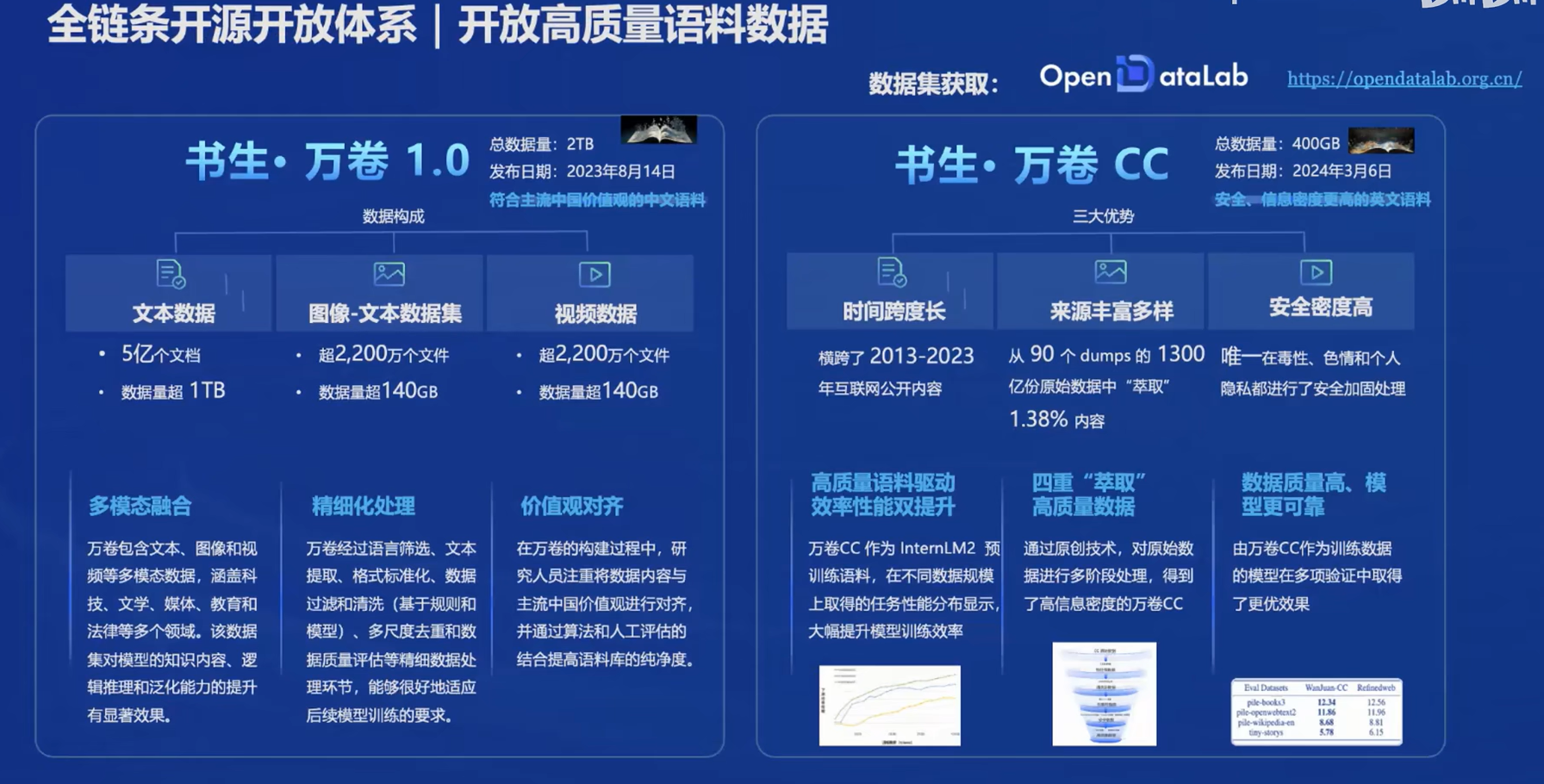This screenshot has height=784, width=1544.
Task: Open the opendatalab.org.cn link
Action: tap(1404, 78)
